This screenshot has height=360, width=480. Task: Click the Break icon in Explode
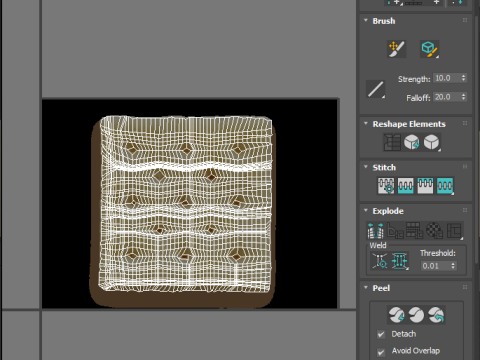pyautogui.click(x=375, y=231)
